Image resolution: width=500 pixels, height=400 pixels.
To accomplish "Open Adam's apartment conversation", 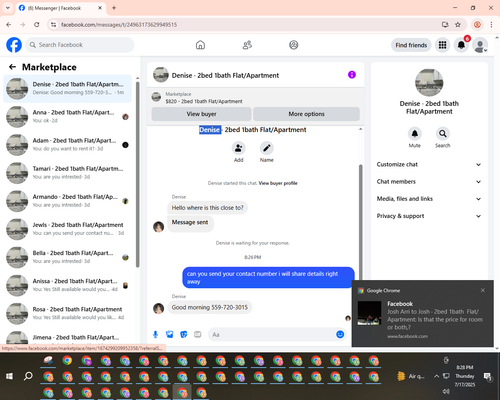I will [67, 145].
